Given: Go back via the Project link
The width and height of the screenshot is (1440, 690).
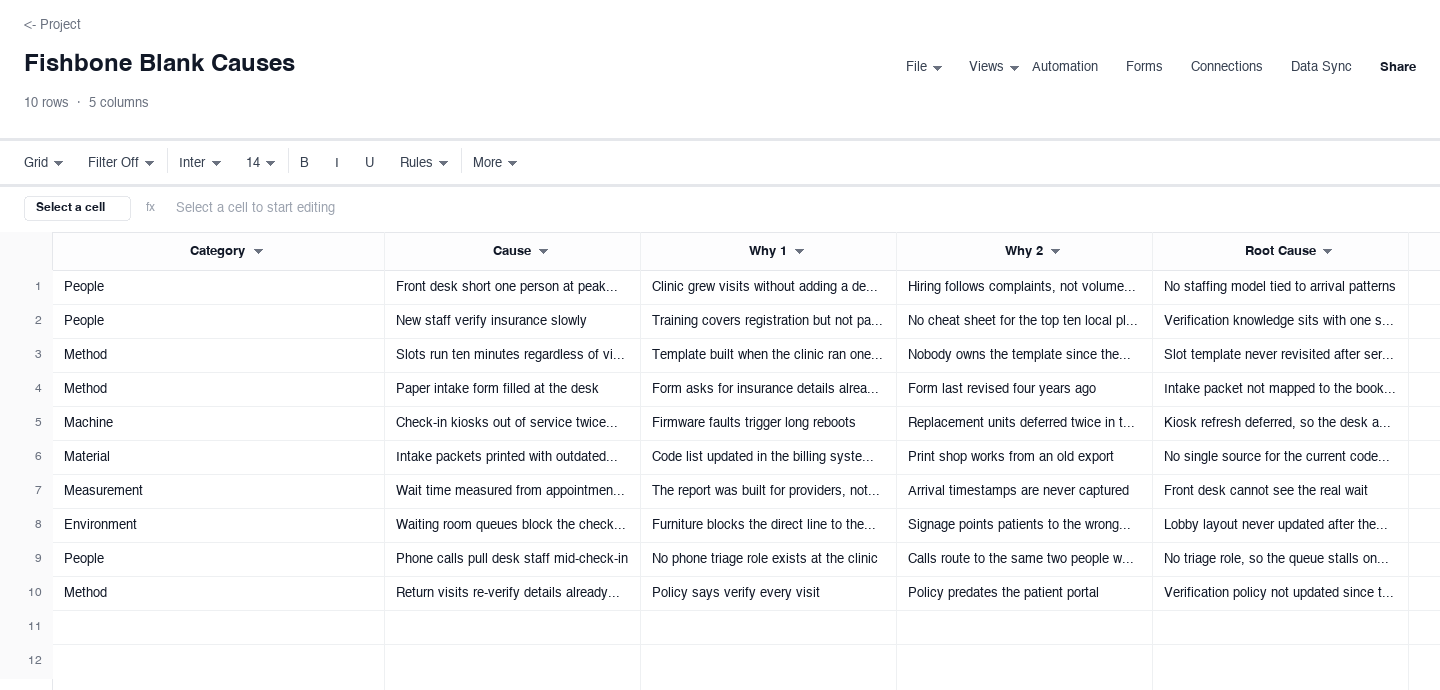Looking at the screenshot, I should pos(52,24).
